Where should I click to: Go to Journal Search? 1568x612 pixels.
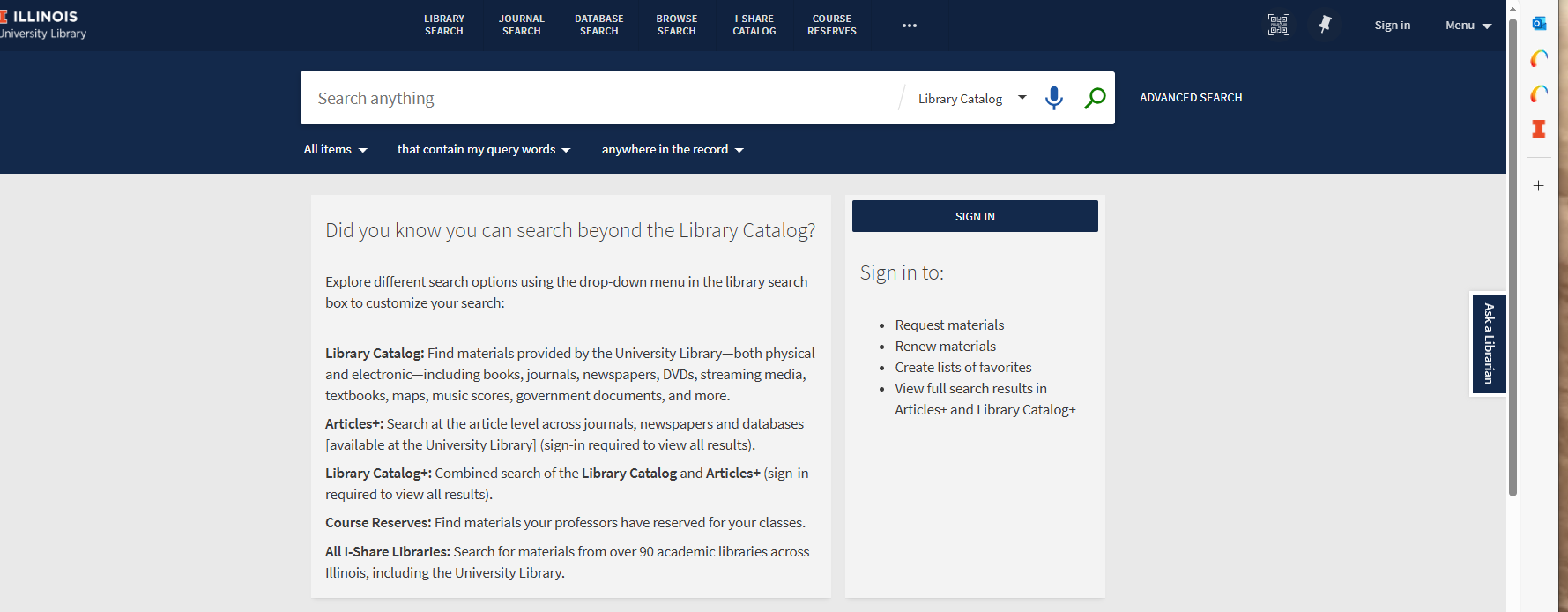(x=521, y=25)
